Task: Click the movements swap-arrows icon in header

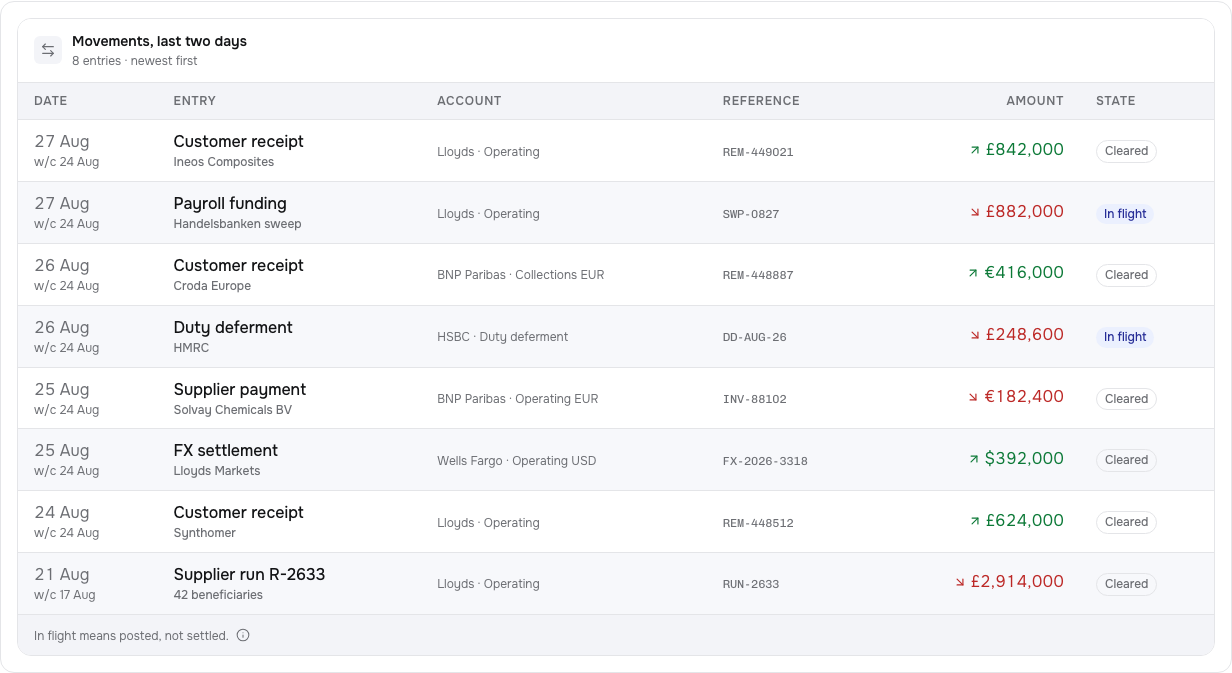Action: 48,50
